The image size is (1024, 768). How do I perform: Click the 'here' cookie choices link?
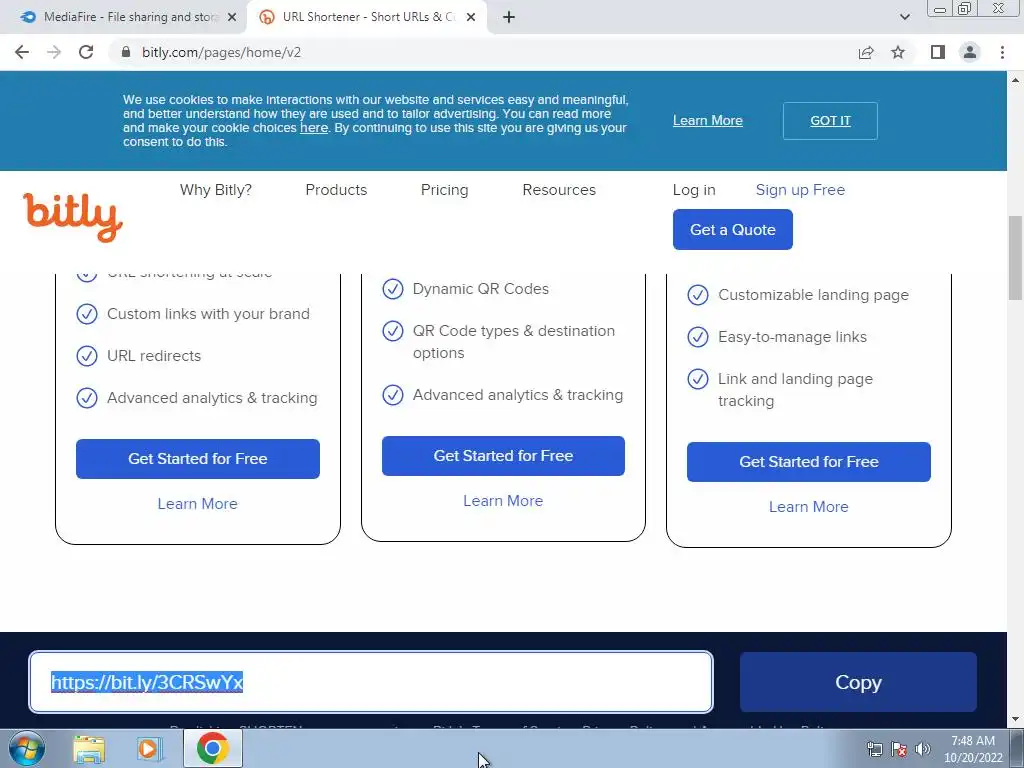(313, 128)
